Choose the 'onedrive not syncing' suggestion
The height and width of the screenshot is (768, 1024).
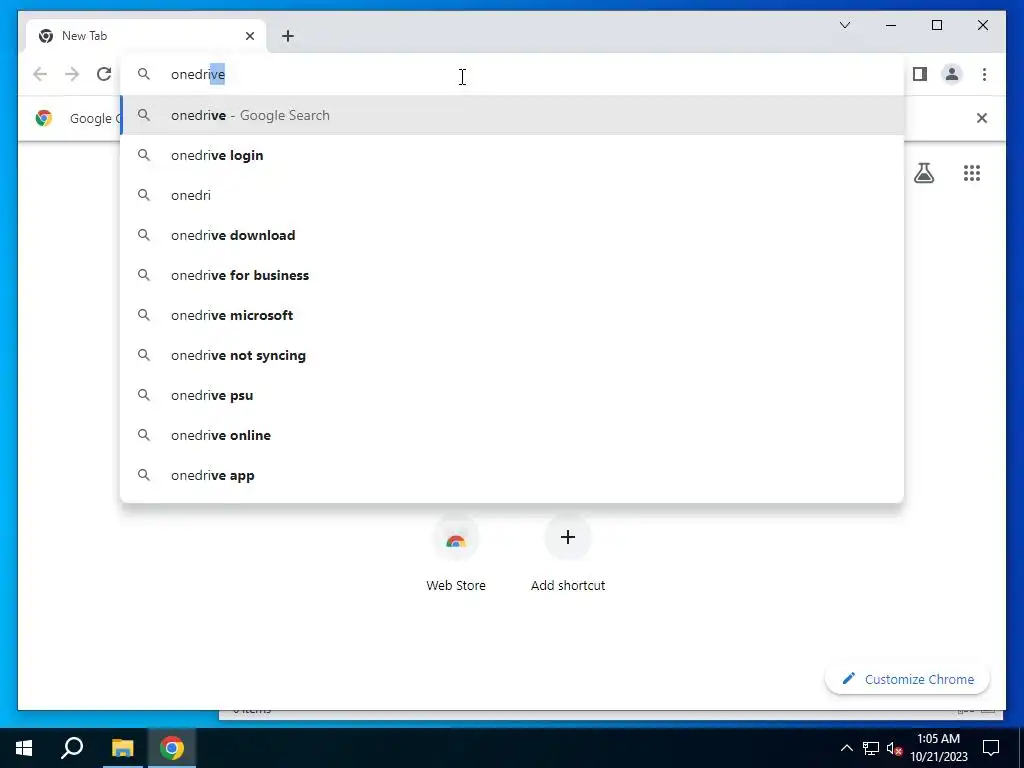[x=512, y=355]
